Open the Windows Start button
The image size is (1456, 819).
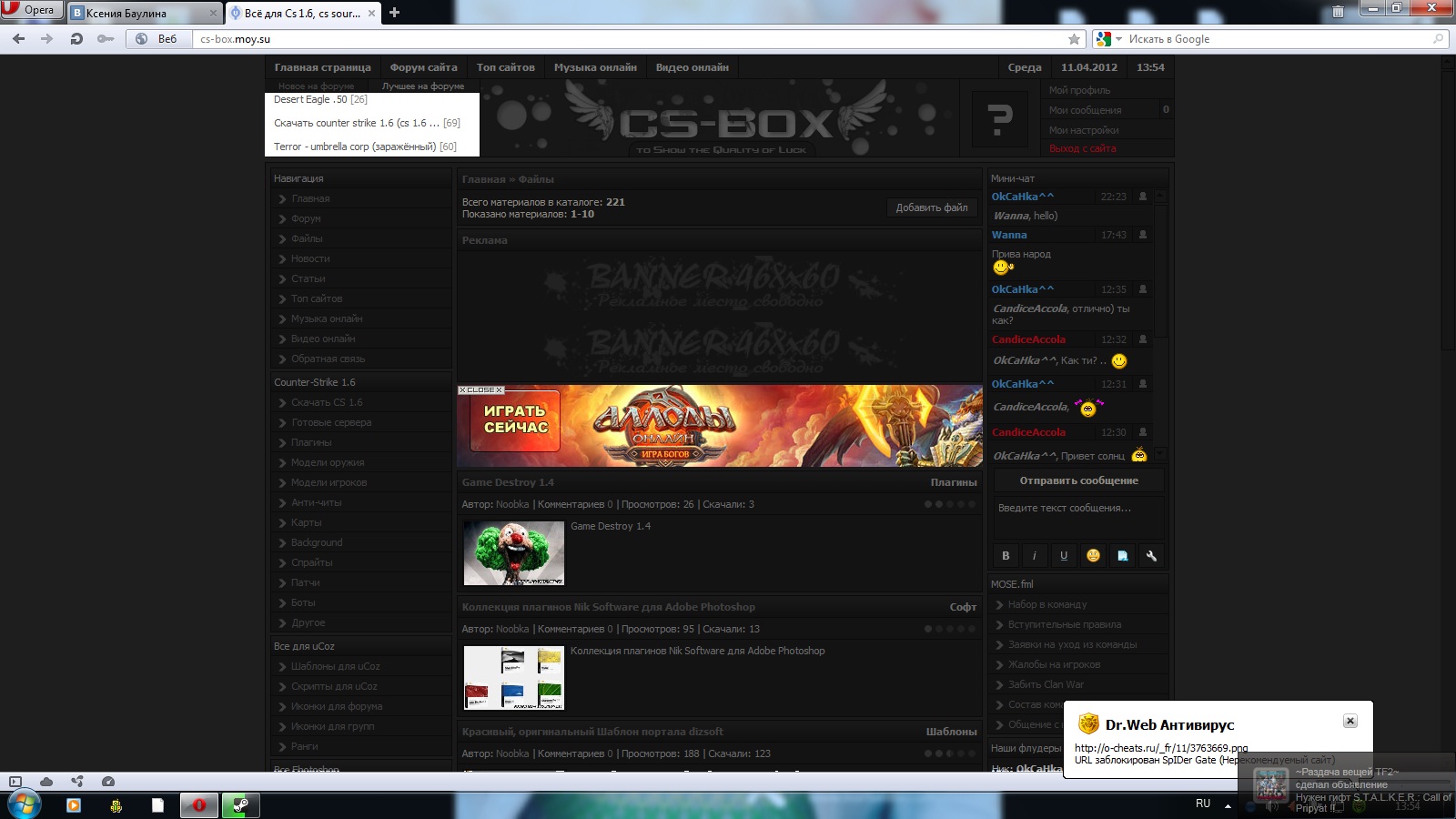pyautogui.click(x=23, y=804)
